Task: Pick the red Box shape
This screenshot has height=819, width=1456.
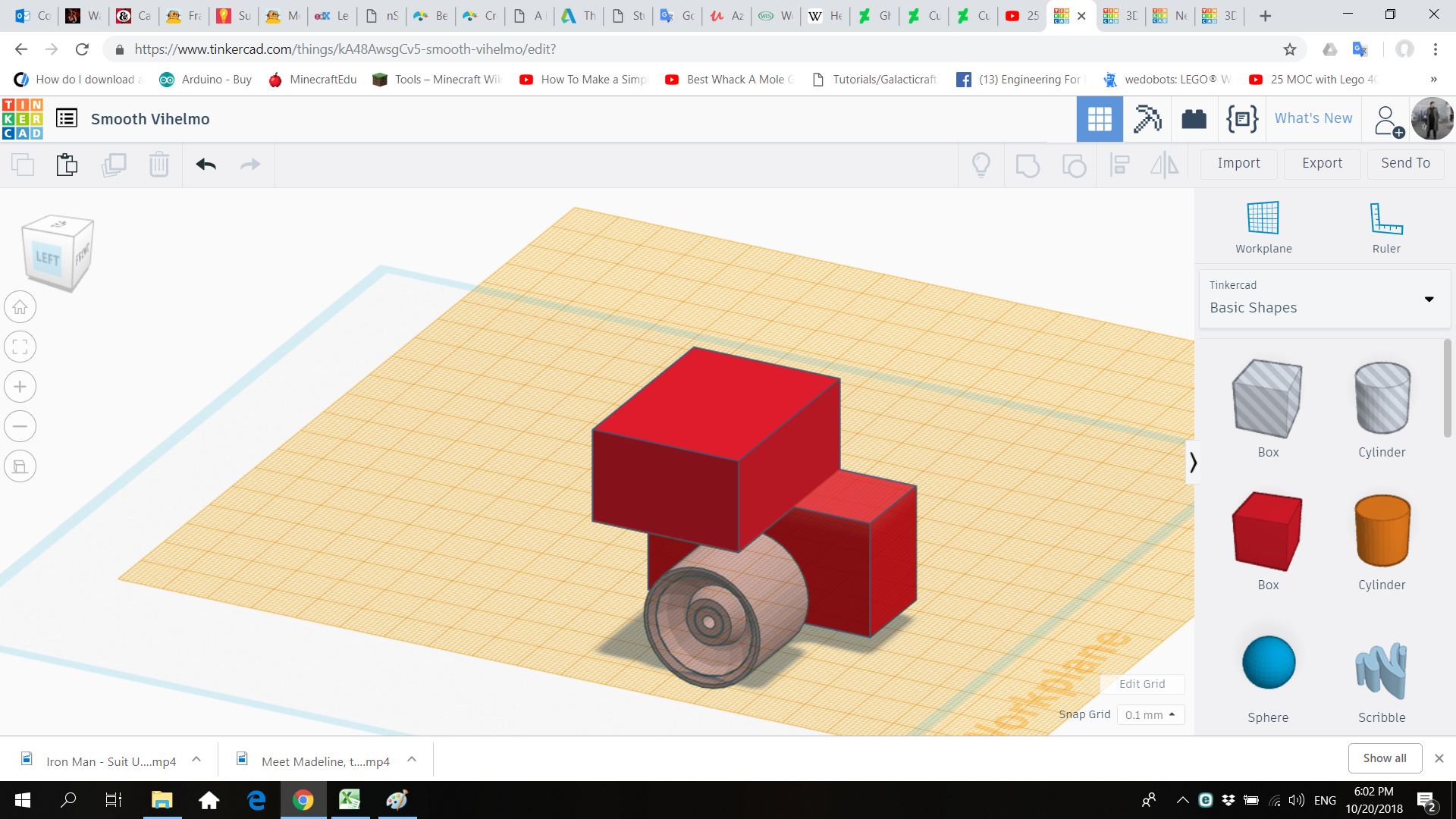Action: coord(1267,533)
